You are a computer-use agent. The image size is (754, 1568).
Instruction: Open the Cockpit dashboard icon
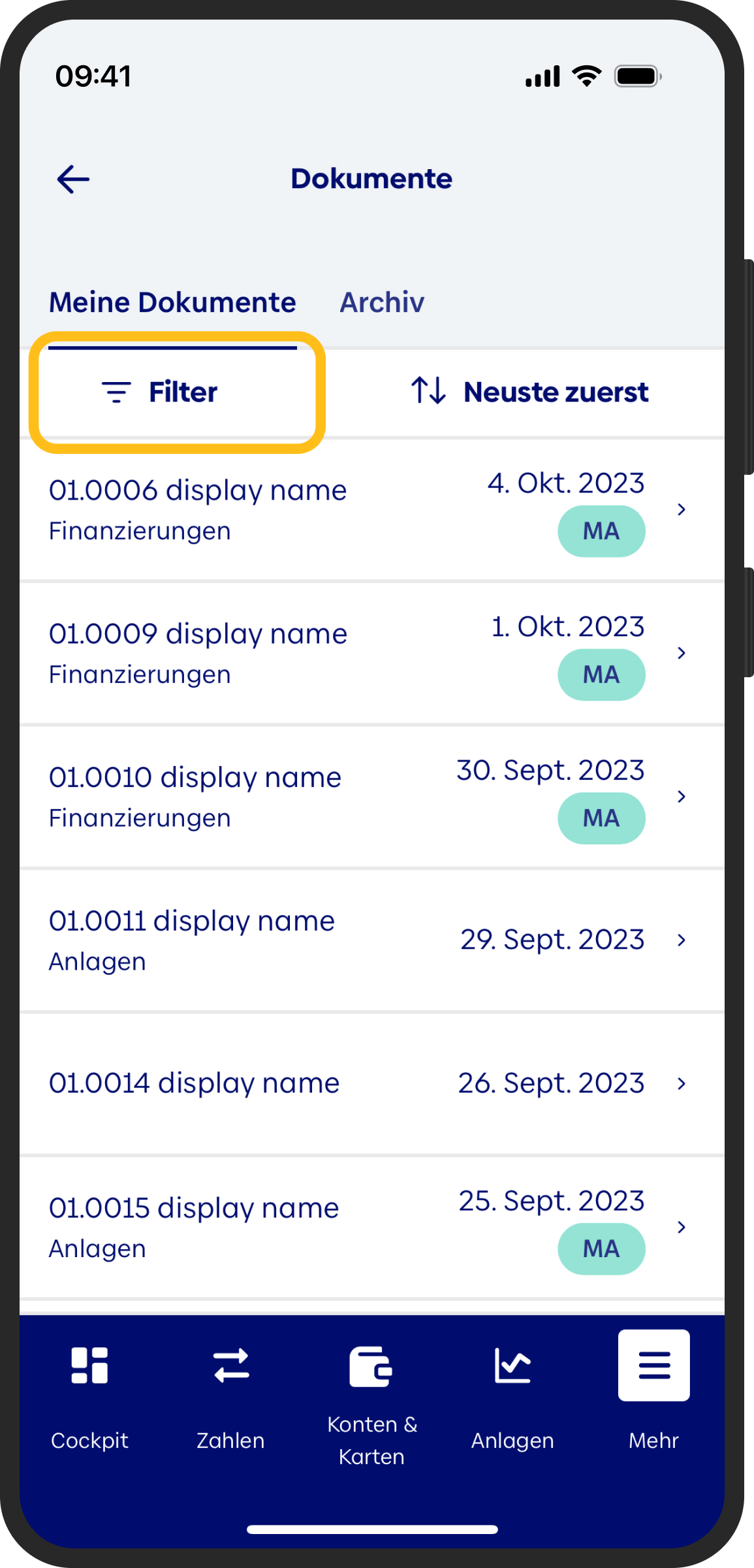(x=89, y=1365)
